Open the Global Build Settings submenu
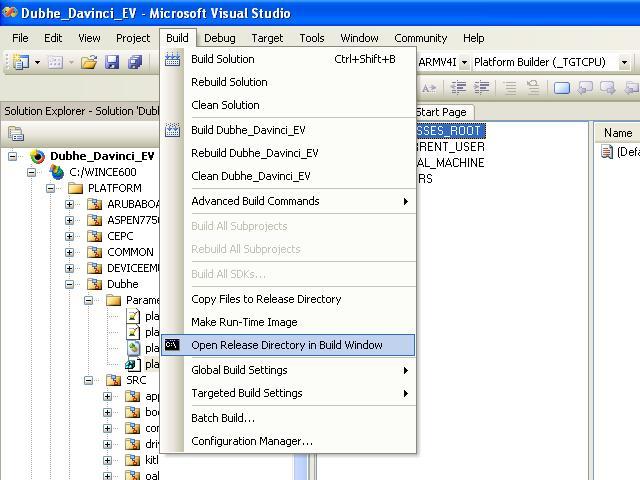Image resolution: width=640 pixels, height=480 pixels. pos(288,370)
